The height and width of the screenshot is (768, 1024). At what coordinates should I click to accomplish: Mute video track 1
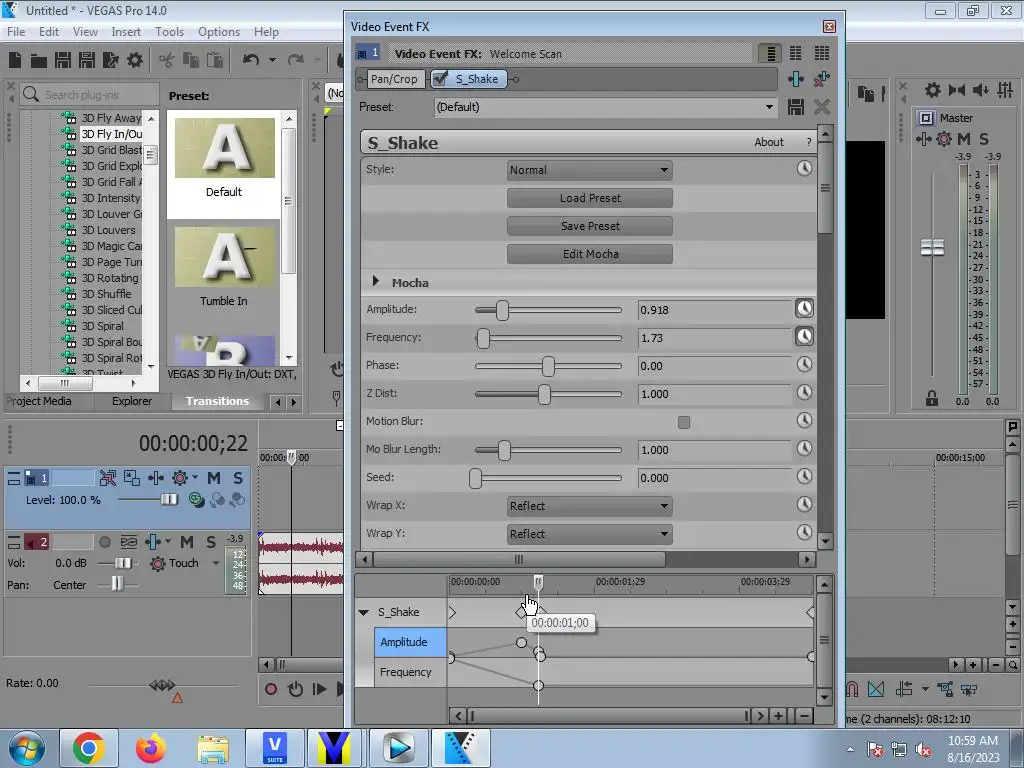[x=214, y=478]
